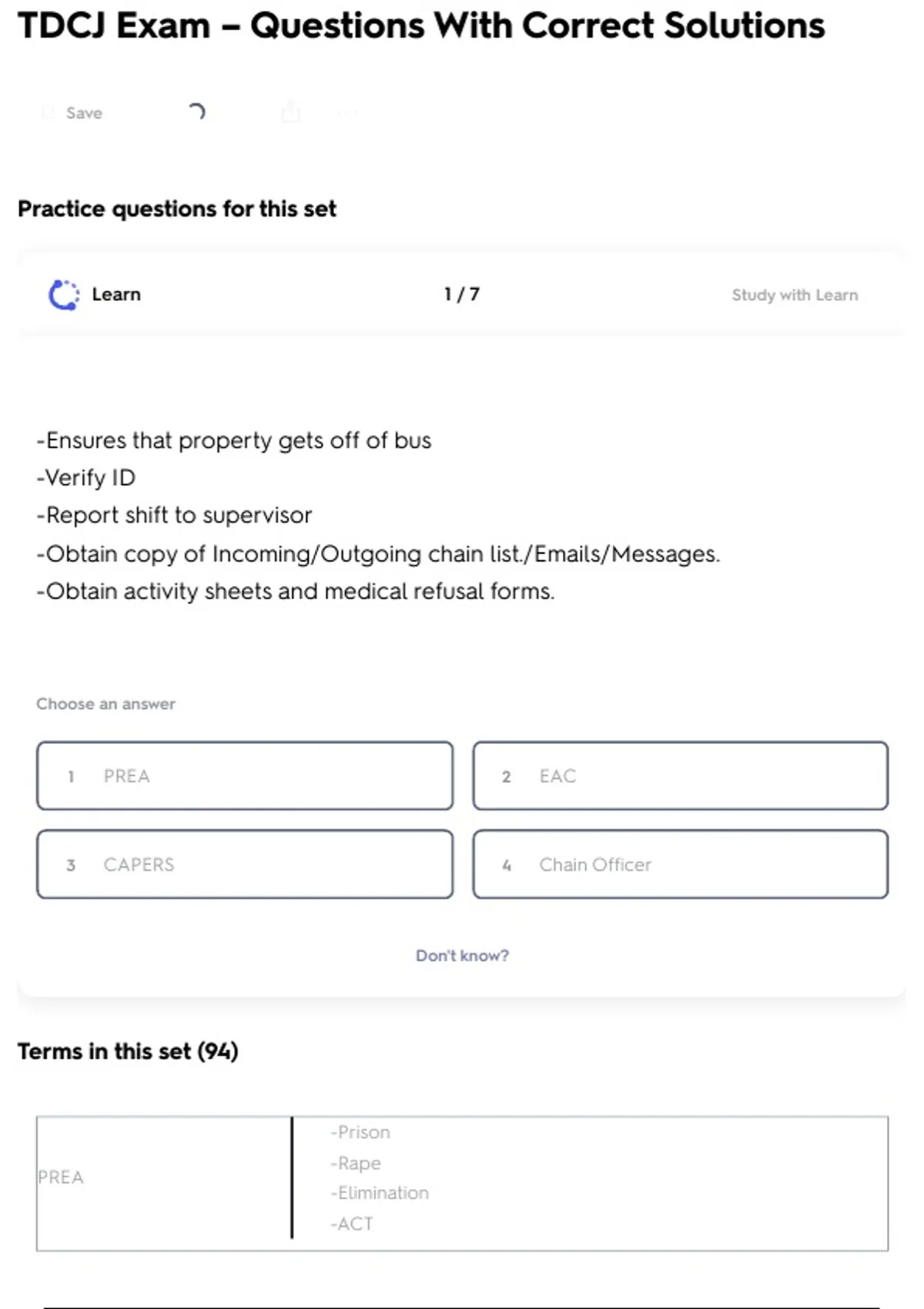
Task: Click the share icon
Action: pos(290,112)
